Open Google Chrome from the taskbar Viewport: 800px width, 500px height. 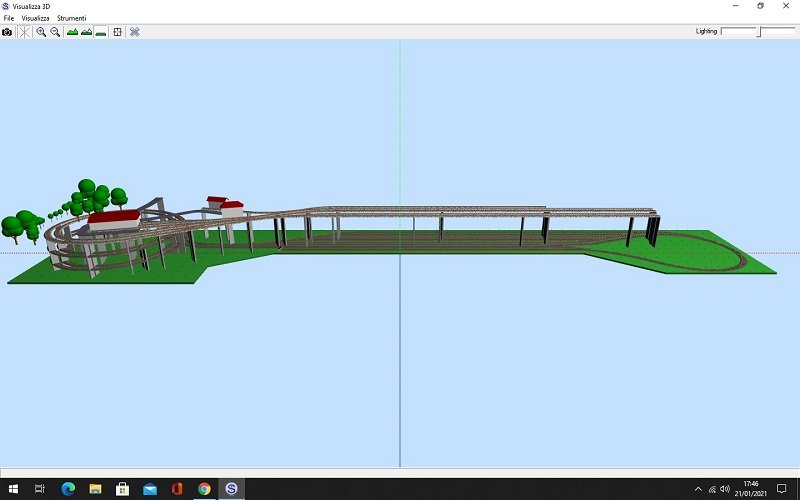pyautogui.click(x=204, y=489)
